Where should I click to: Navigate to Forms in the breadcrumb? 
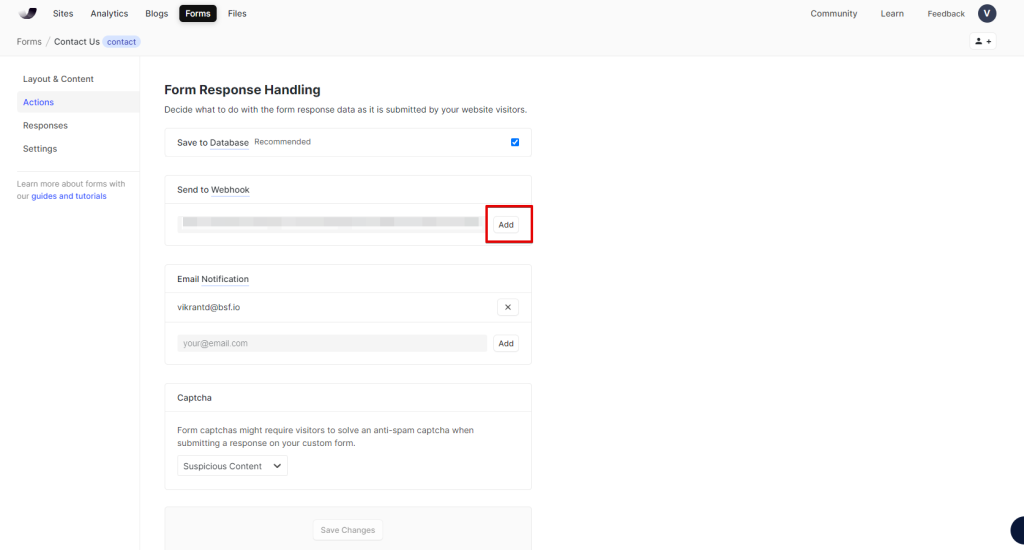coord(29,42)
